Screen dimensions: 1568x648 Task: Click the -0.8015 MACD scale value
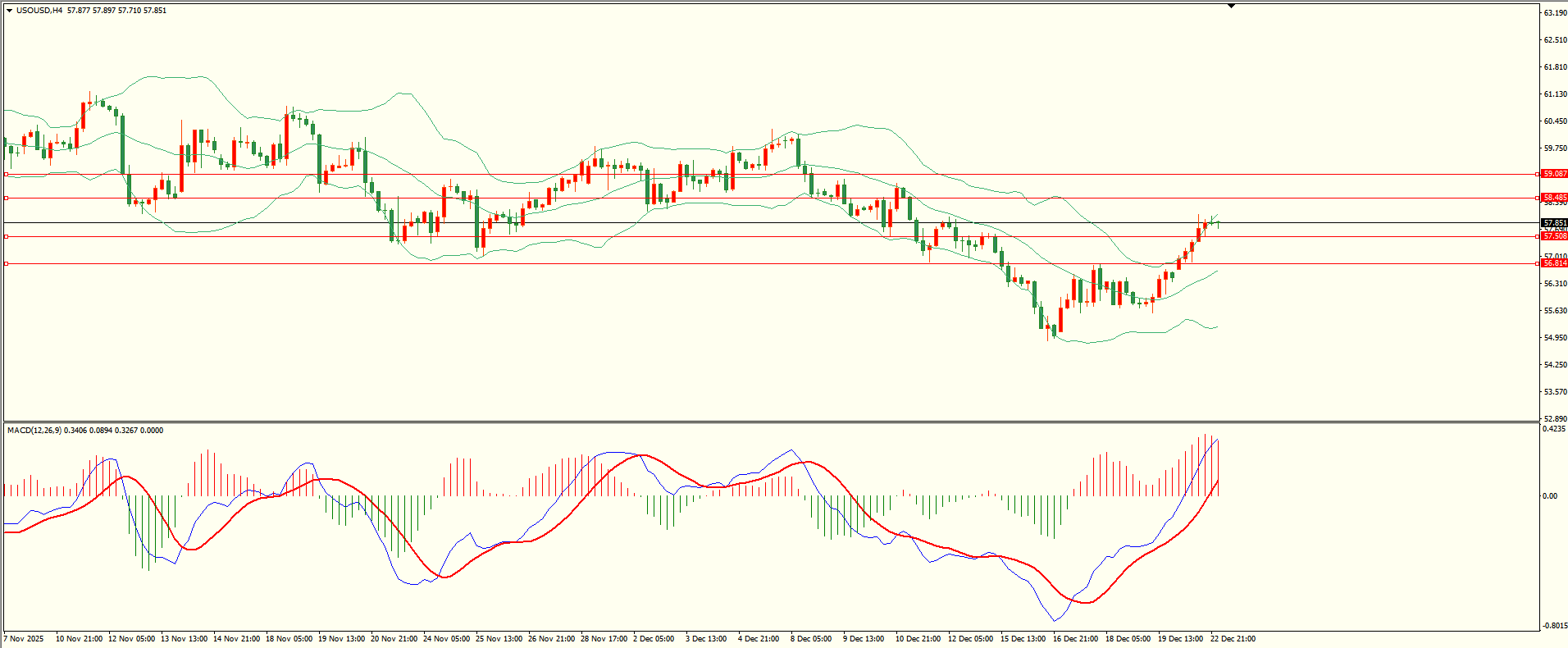click(x=1553, y=626)
